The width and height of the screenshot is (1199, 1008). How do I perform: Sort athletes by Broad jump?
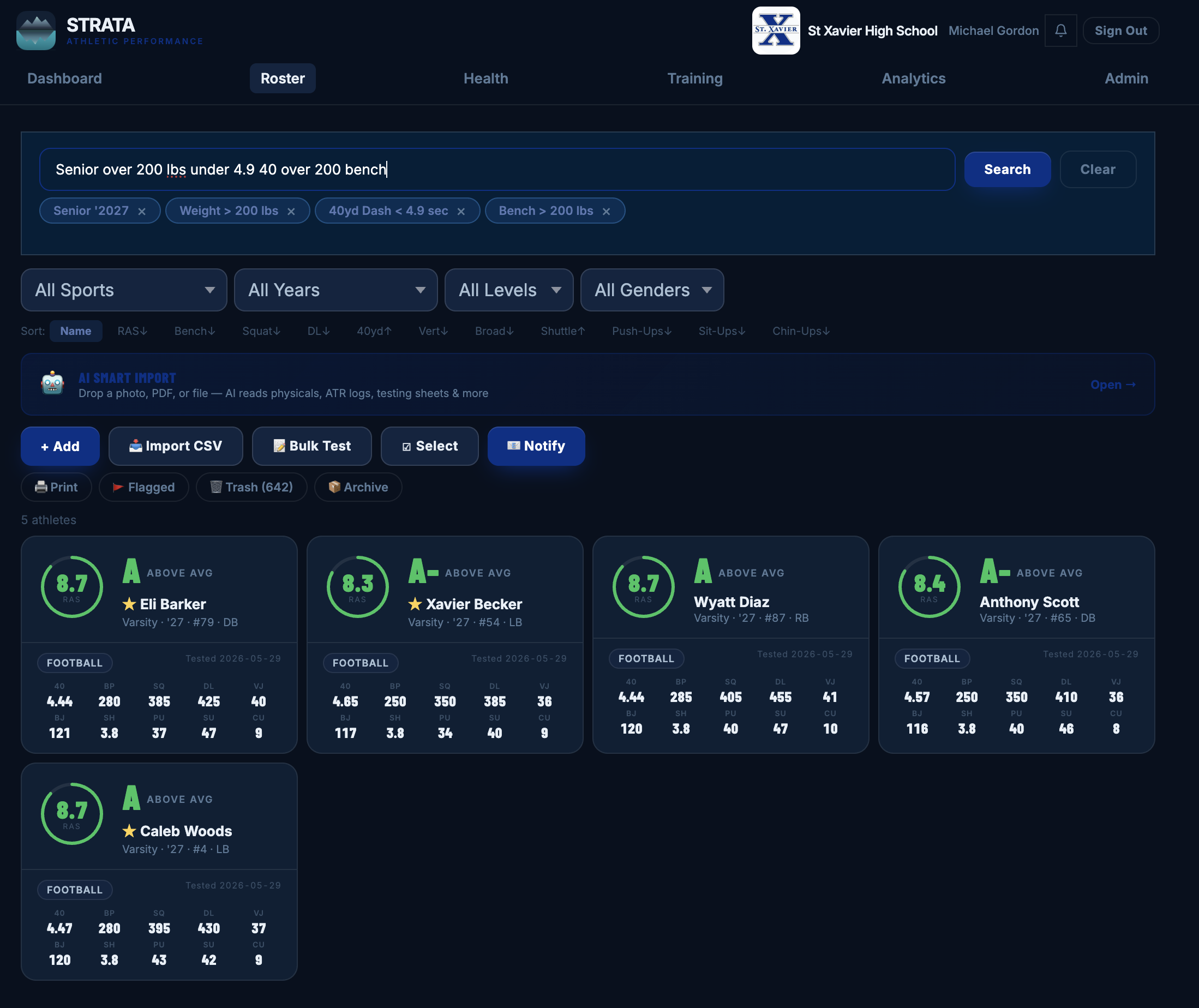pos(494,332)
